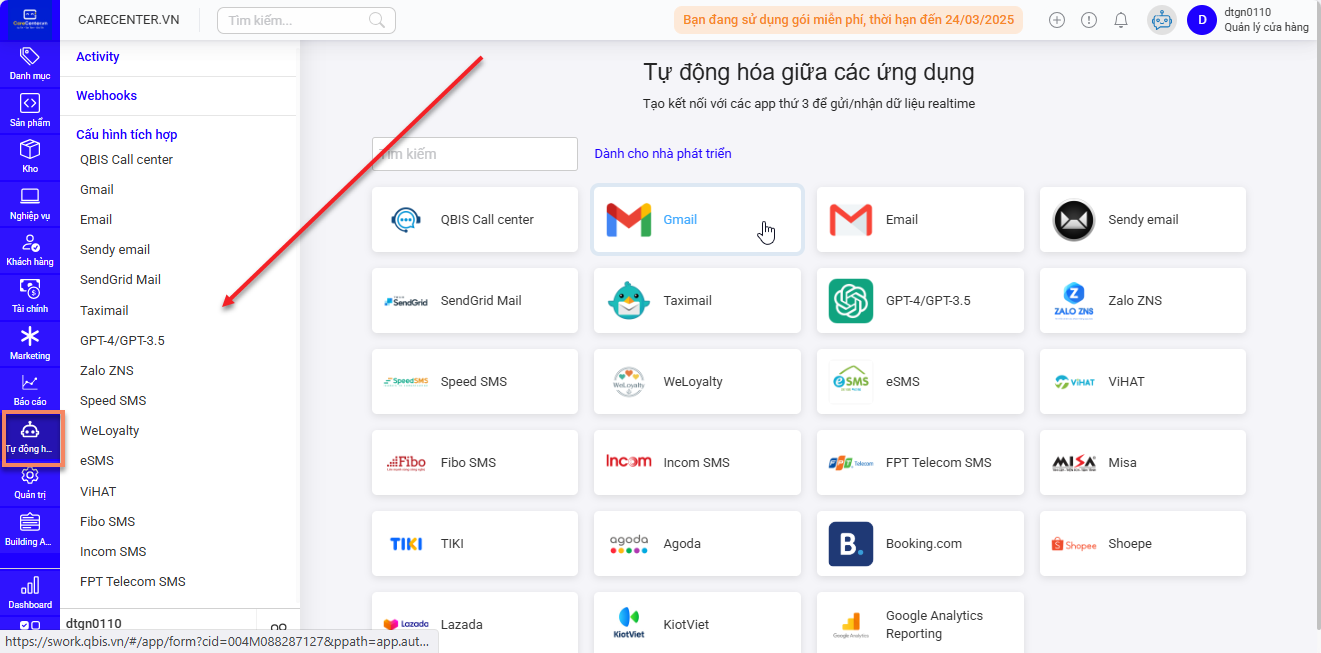Go to Kho in the sidebar

click(30, 156)
